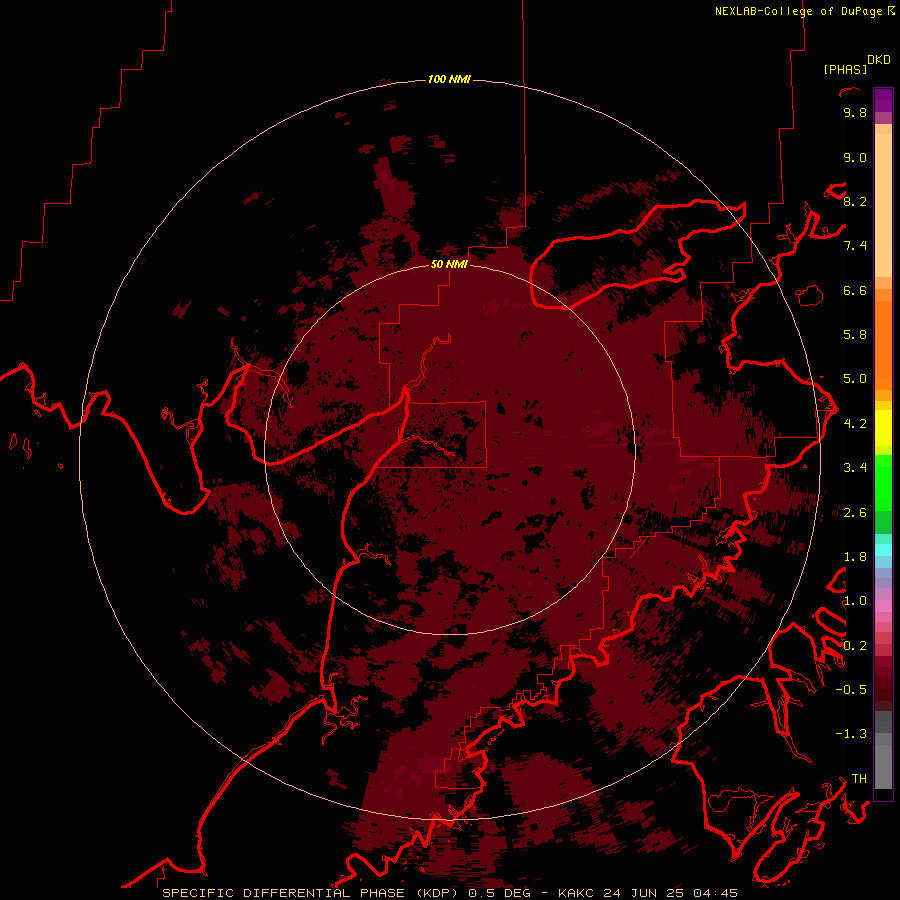Image resolution: width=900 pixels, height=900 pixels.
Task: Click the [PHAS] legend heading
Action: (845, 69)
